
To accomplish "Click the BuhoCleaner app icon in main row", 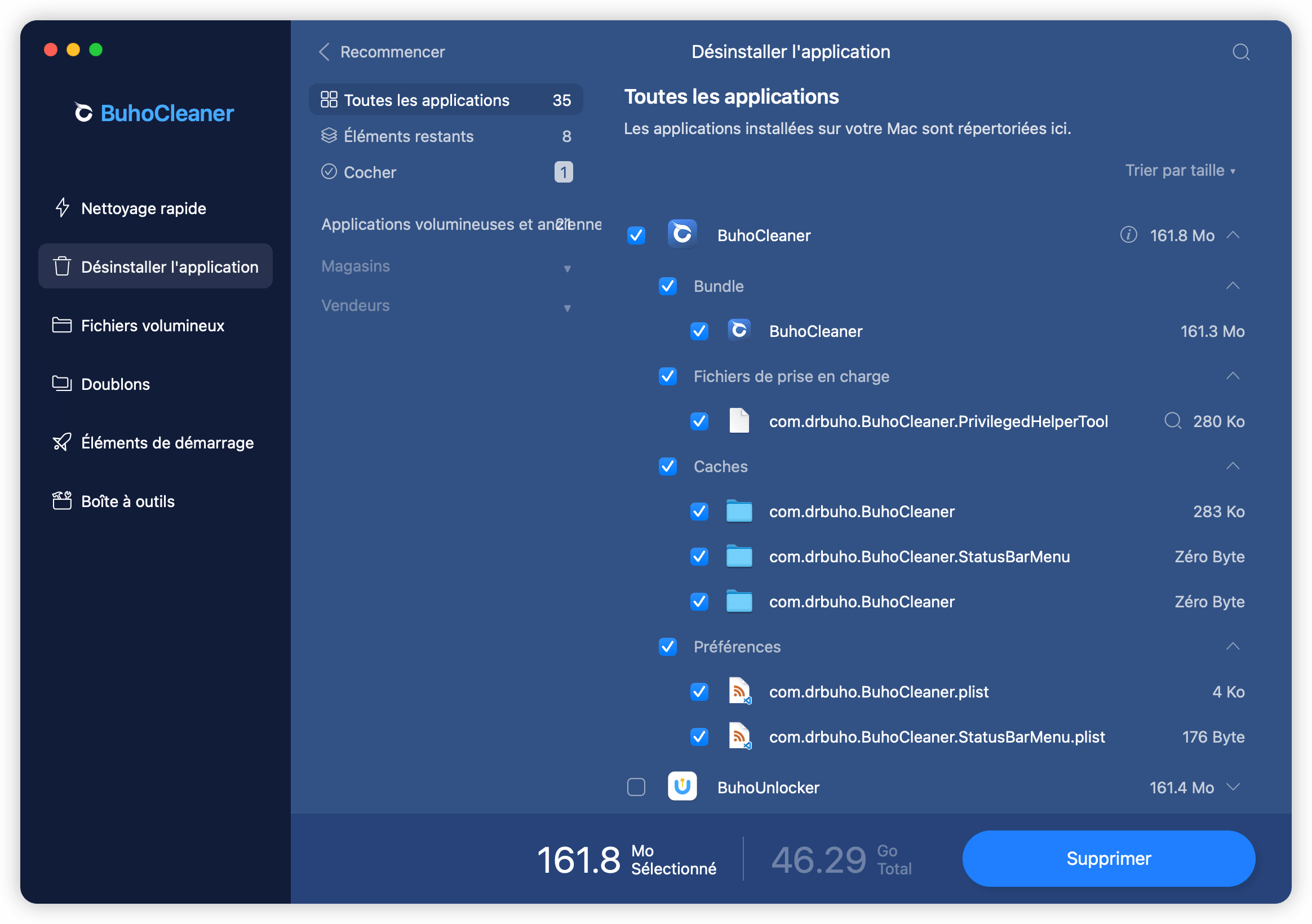I will [682, 234].
